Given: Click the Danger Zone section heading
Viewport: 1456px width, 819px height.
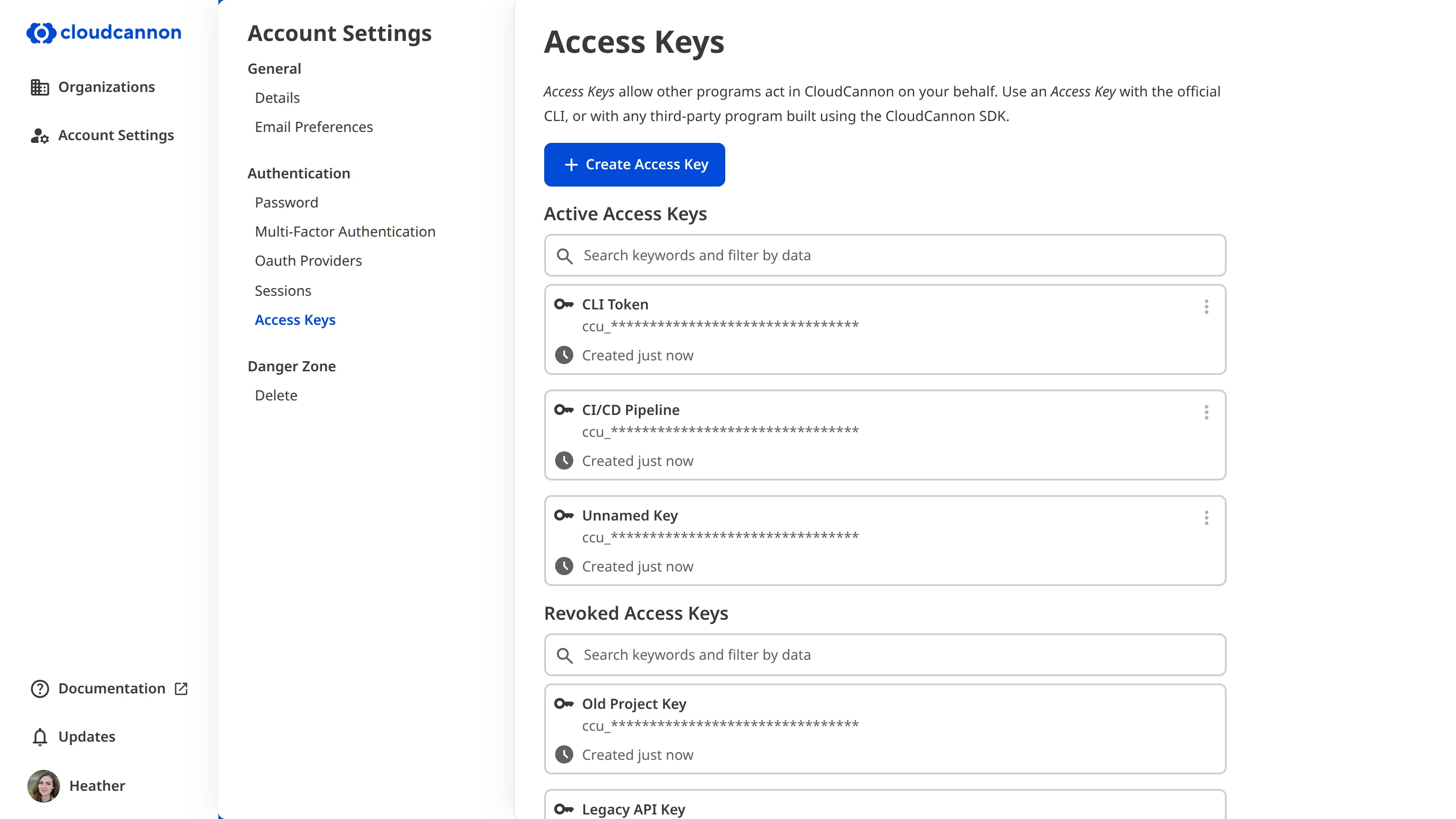Looking at the screenshot, I should tap(292, 366).
